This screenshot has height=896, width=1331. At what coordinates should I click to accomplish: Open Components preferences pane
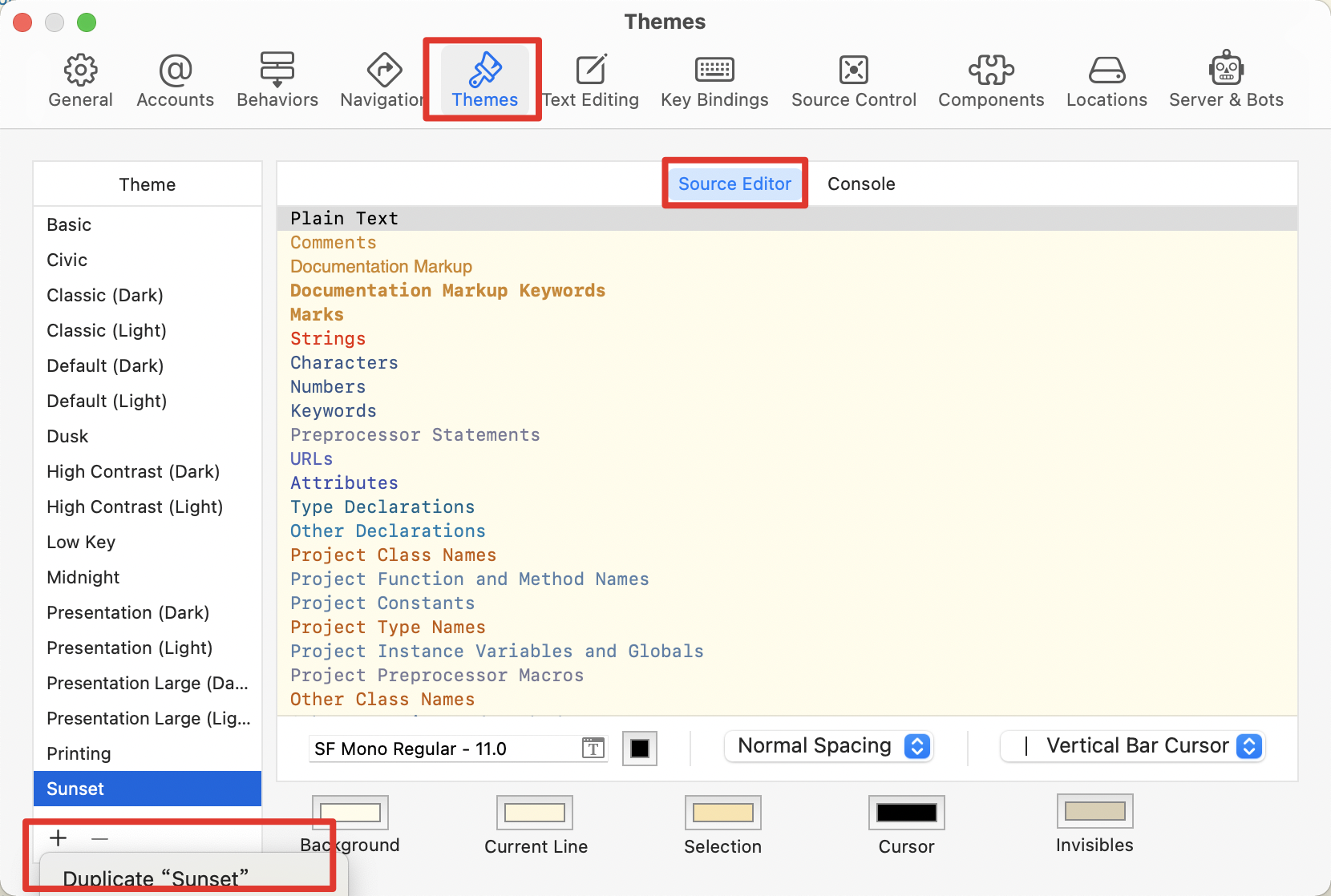pos(991,80)
